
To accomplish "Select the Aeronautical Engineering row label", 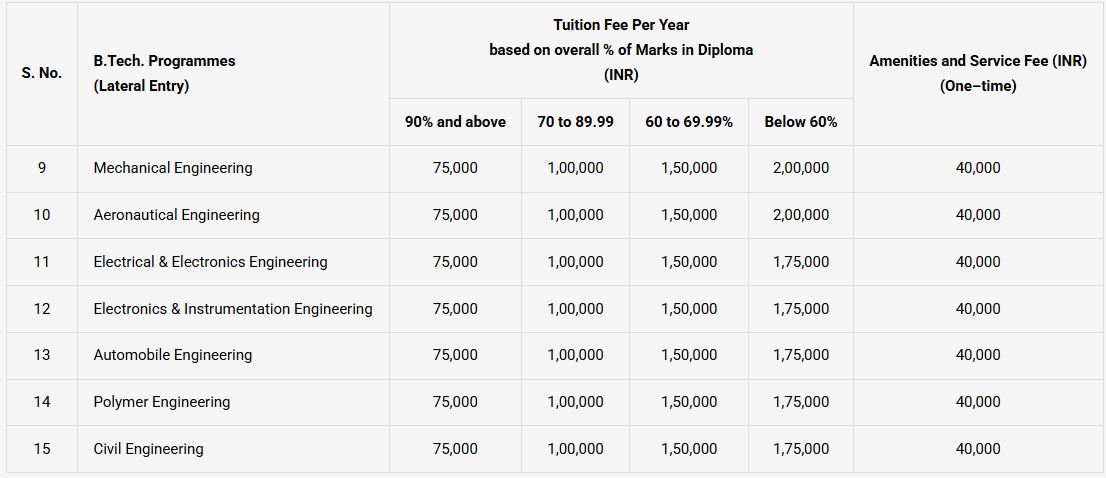I will [x=176, y=215].
